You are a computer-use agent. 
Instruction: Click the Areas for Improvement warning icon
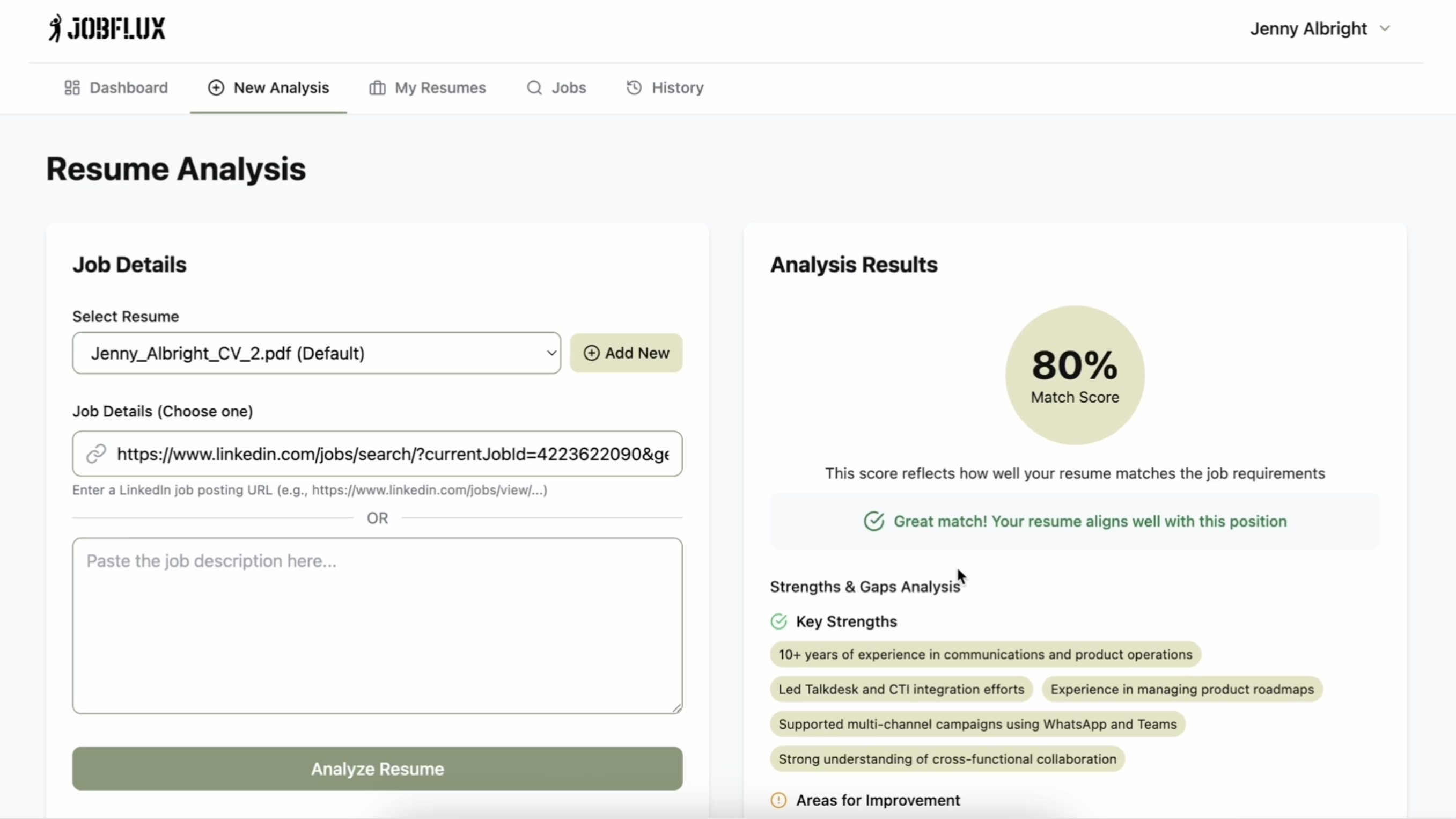779,800
